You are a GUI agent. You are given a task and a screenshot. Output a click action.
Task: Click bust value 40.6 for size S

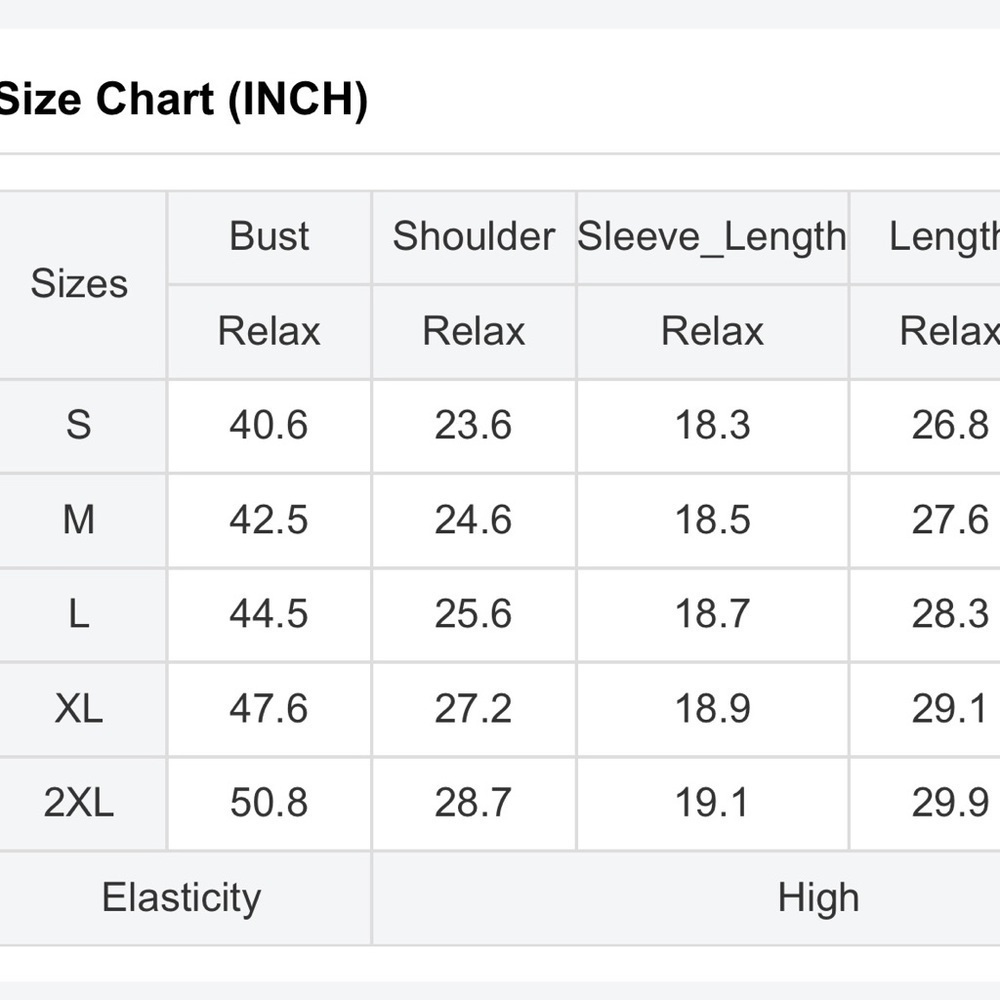[x=269, y=425]
